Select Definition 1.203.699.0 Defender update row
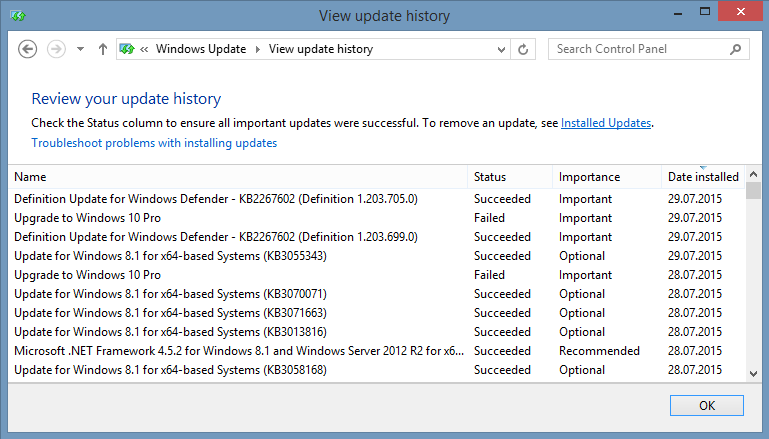 (376, 237)
